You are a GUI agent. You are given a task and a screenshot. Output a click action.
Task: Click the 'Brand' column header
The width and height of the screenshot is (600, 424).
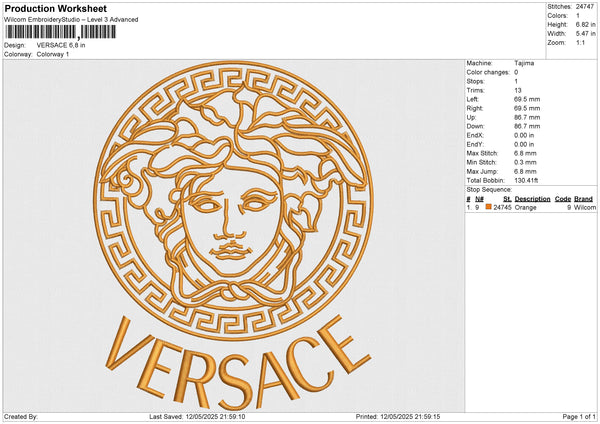583,199
